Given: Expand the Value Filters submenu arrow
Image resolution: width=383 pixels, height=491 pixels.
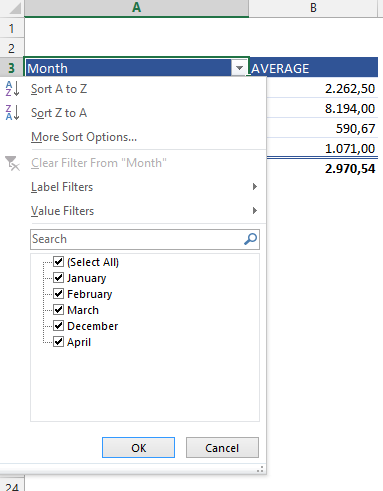Looking at the screenshot, I should coord(255,211).
